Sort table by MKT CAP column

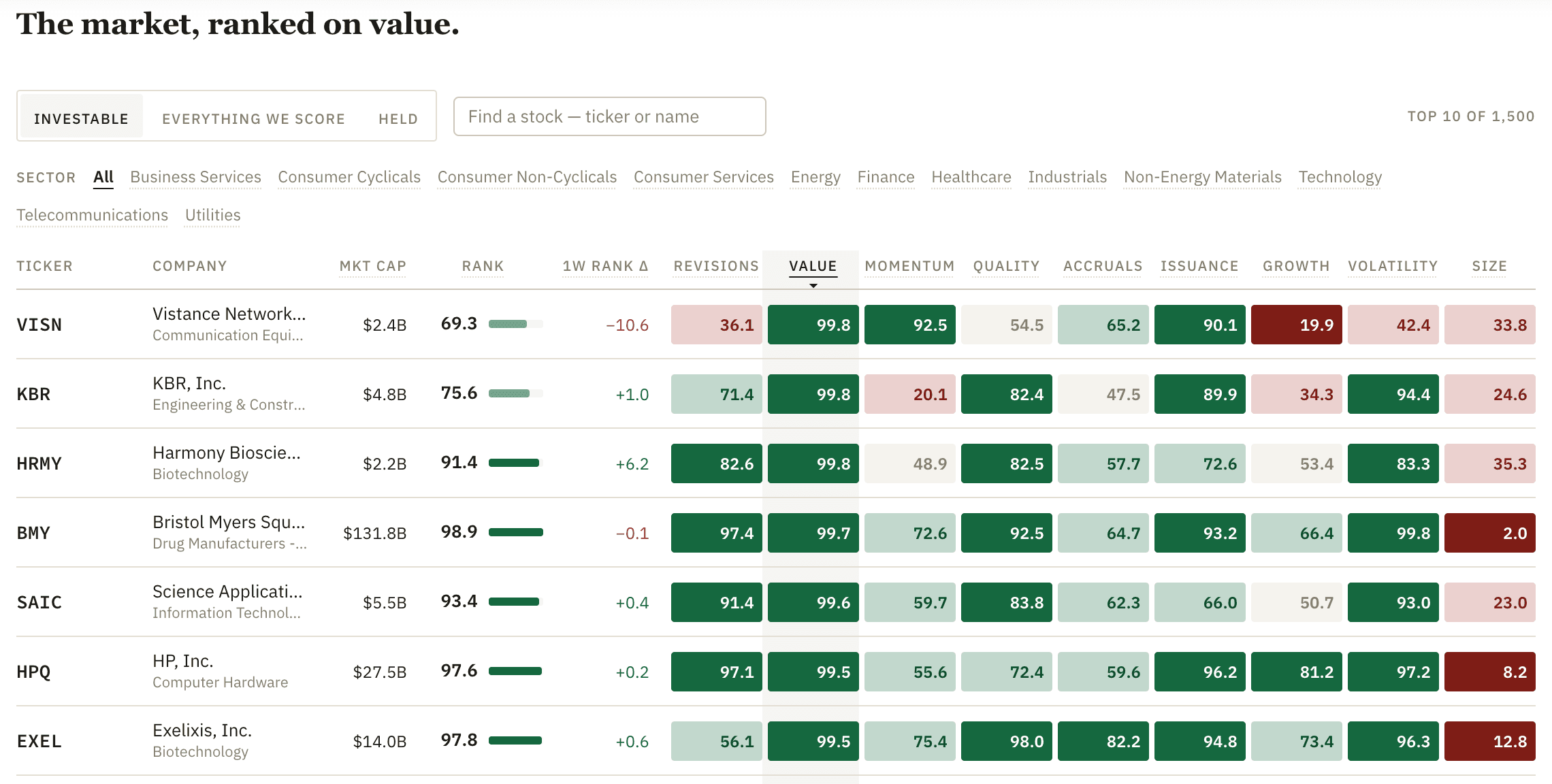click(x=373, y=266)
